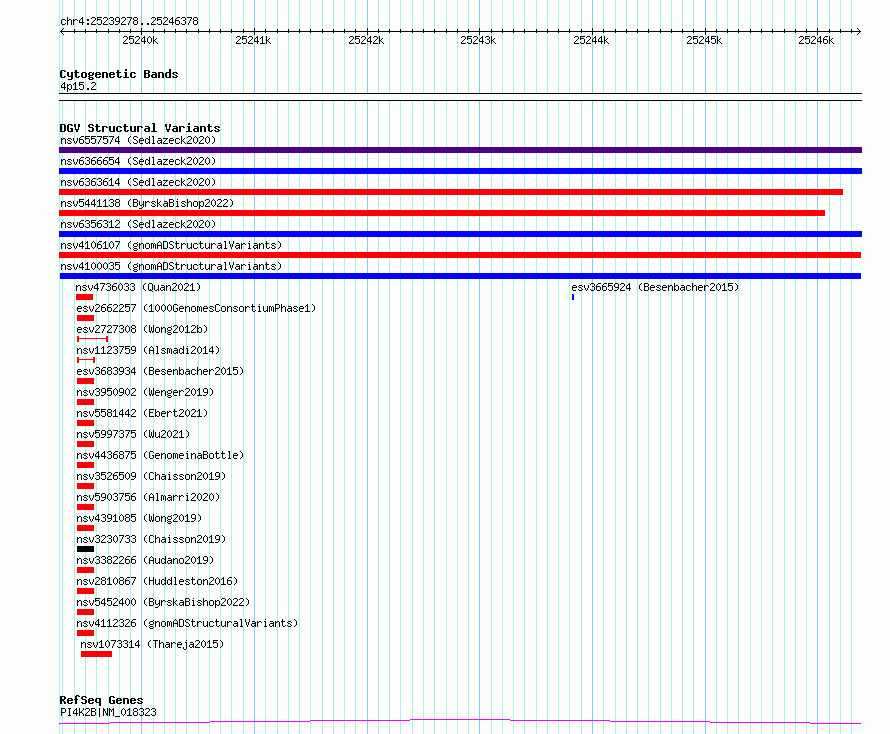Open variant nsv4112326 (gnomADStructuralVariants)

(x=187, y=623)
